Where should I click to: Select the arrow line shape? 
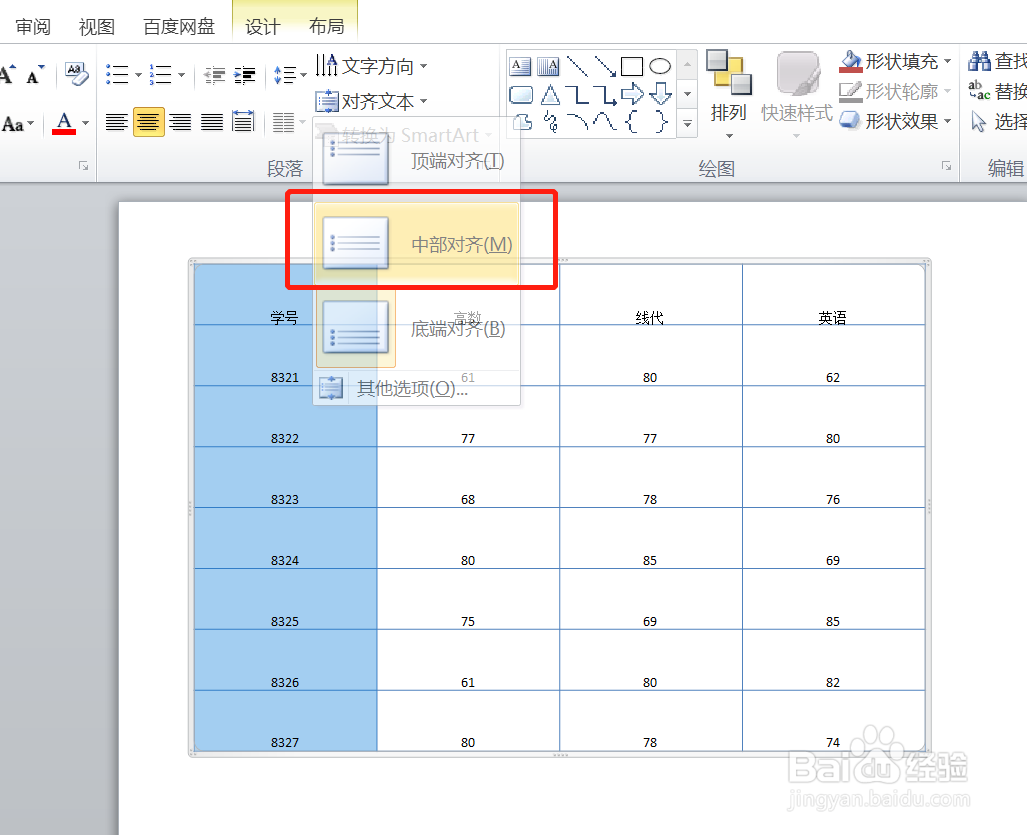[605, 65]
